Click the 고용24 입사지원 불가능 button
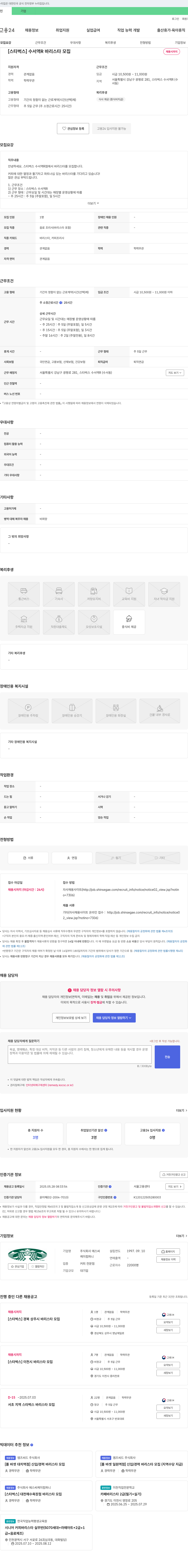 coord(112,128)
